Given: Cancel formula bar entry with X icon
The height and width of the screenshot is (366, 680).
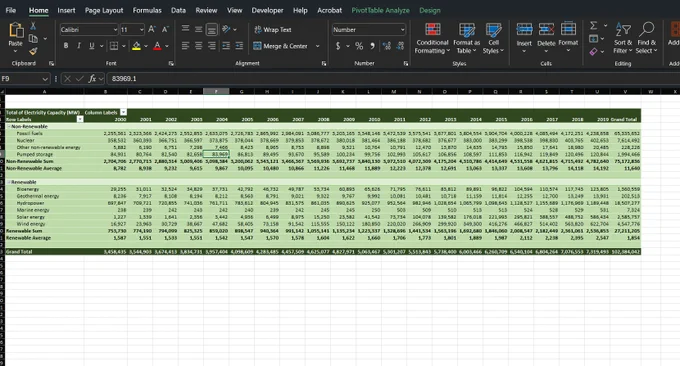Looking at the screenshot, I should (x=67, y=78).
